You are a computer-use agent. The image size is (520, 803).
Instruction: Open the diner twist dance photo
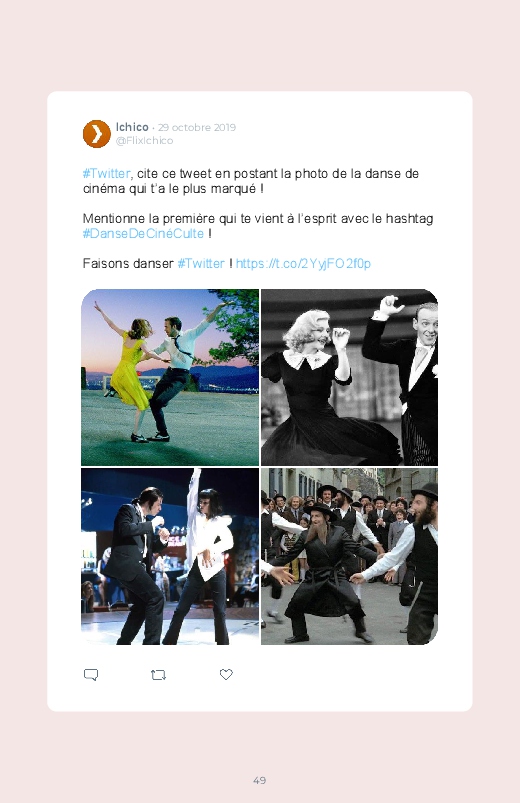[x=170, y=556]
